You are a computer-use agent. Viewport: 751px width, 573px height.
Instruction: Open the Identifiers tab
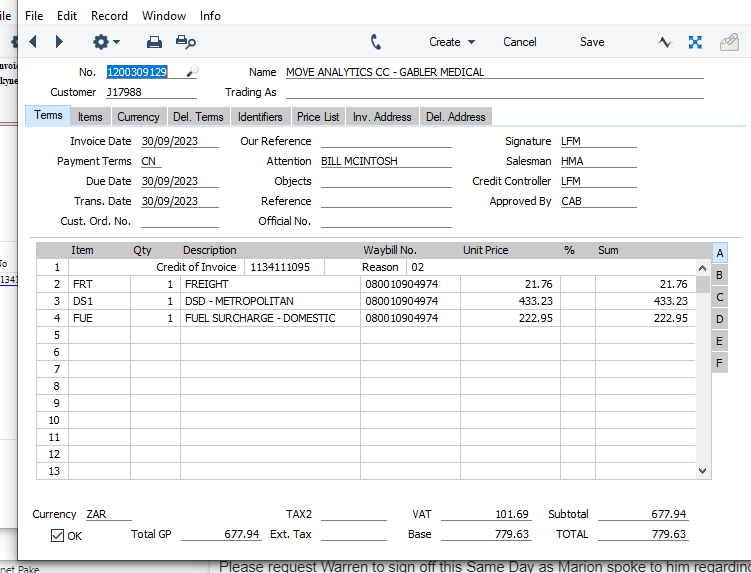pyautogui.click(x=260, y=117)
